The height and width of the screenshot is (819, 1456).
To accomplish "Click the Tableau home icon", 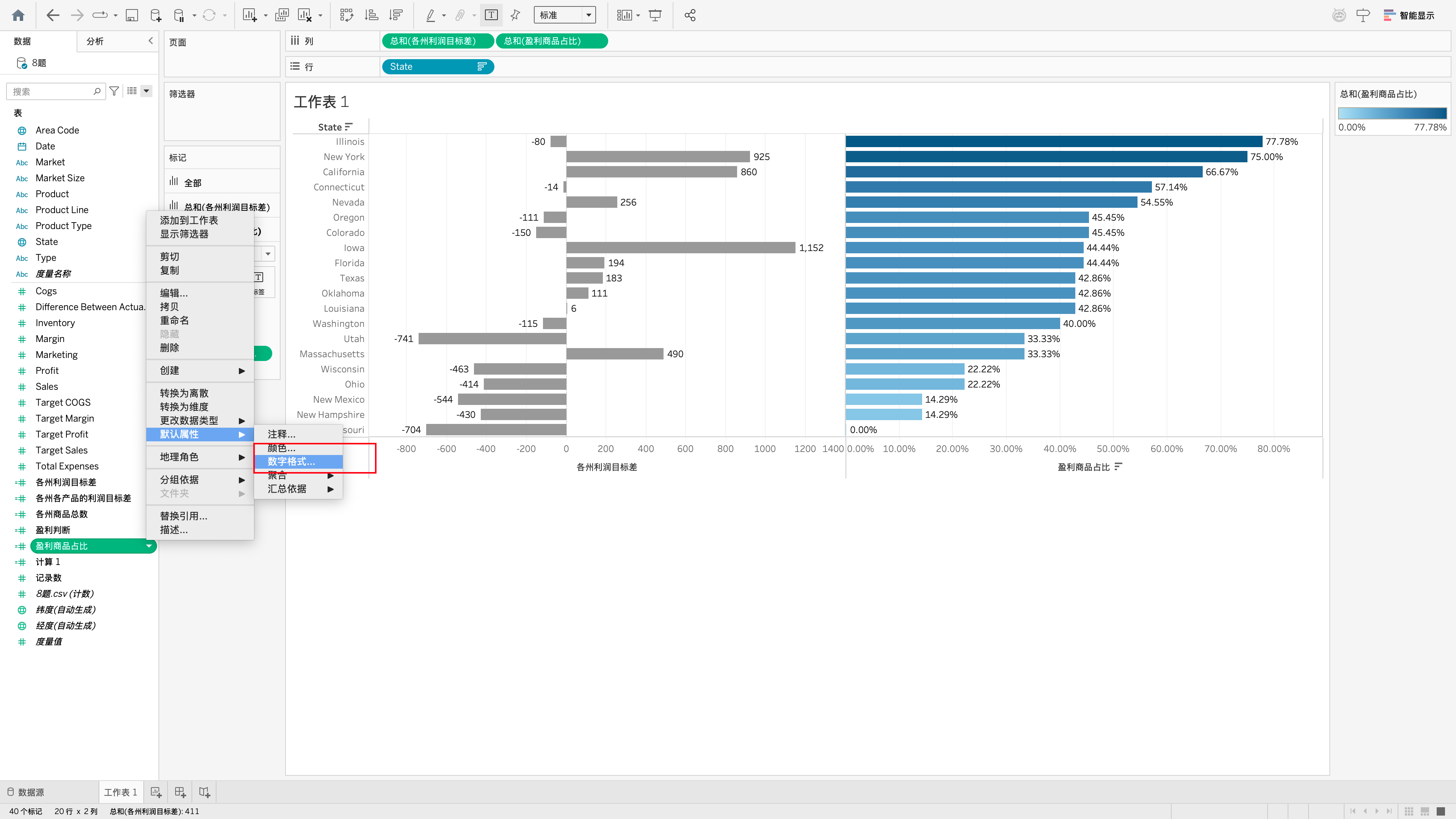I will [x=18, y=15].
